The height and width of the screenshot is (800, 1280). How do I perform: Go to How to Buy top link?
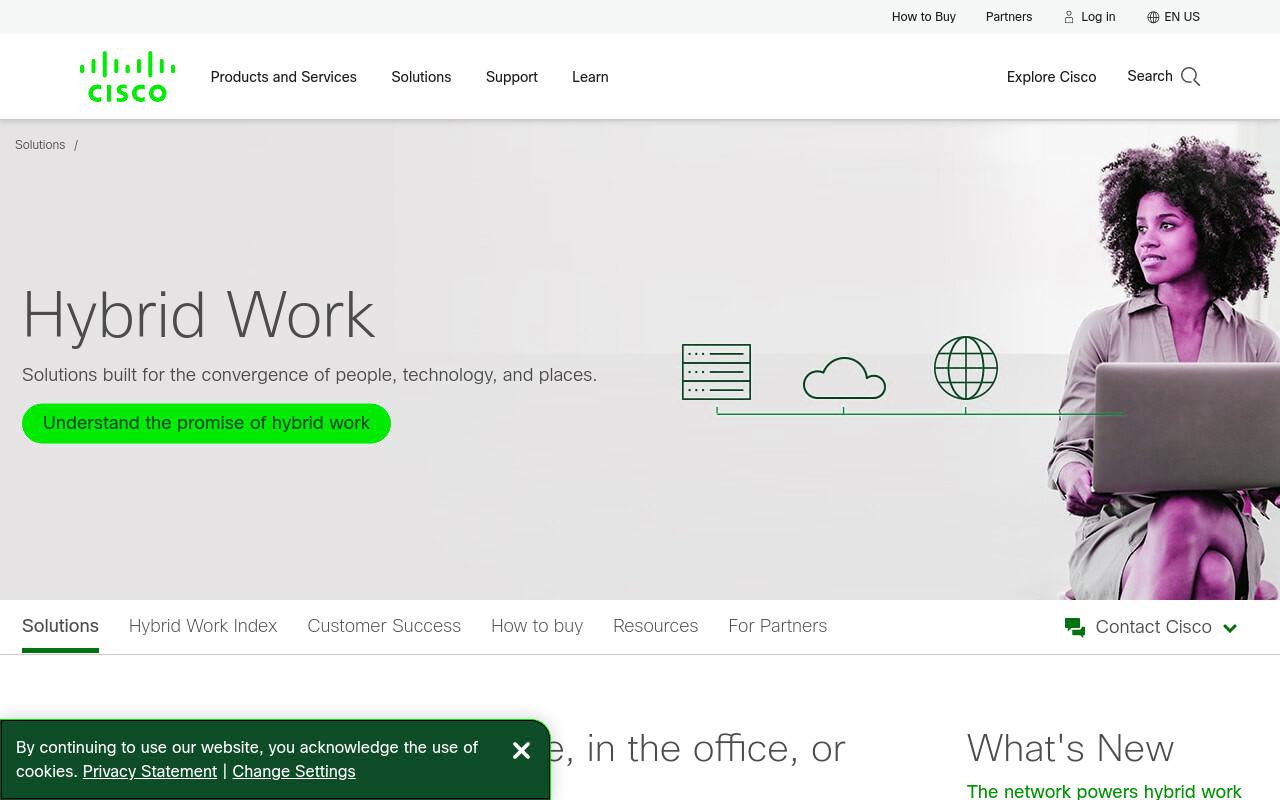[924, 17]
